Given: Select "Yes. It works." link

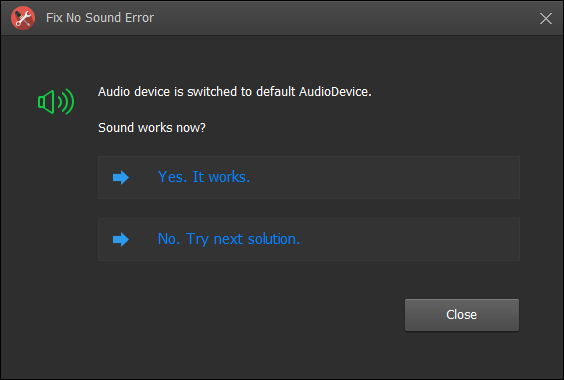Looking at the screenshot, I should pyautogui.click(x=204, y=177).
